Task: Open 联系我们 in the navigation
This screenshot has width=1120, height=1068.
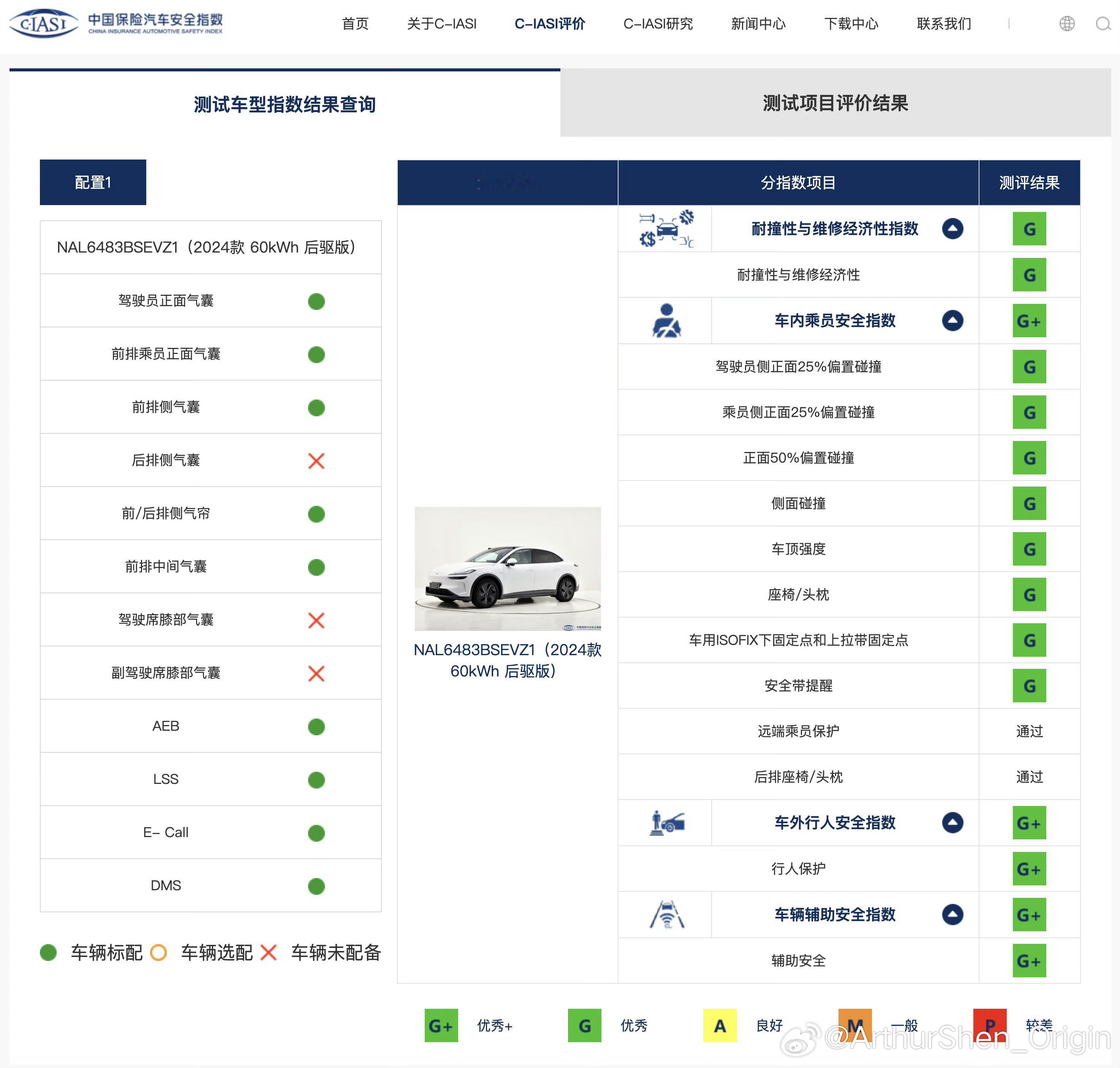Action: pos(943,23)
